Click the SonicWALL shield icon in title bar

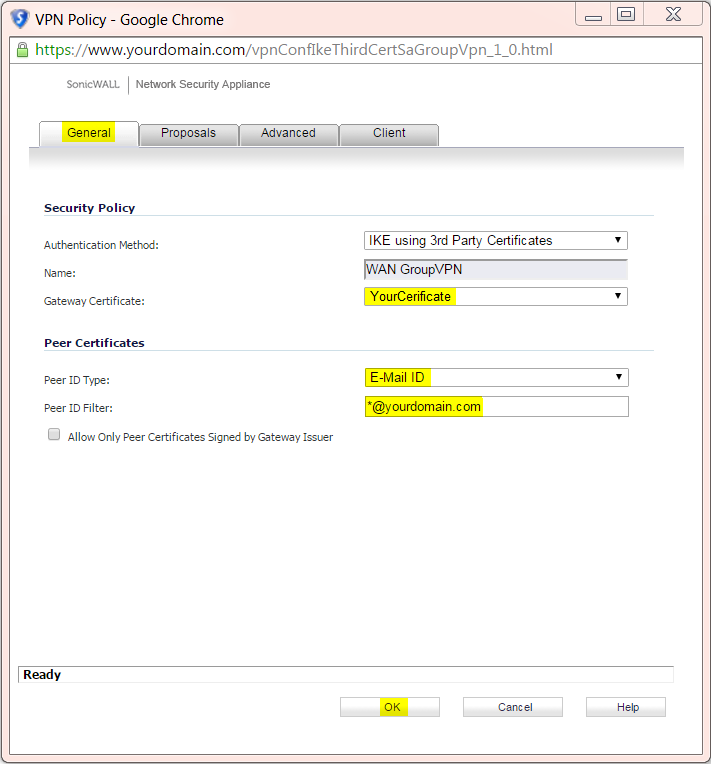pos(20,19)
